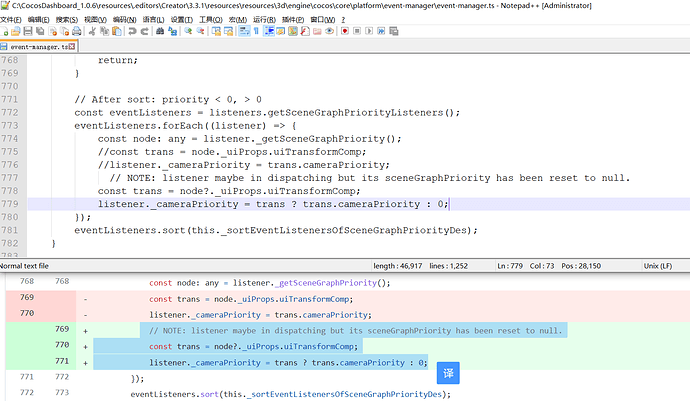The width and height of the screenshot is (690, 401).
Task: Click the Open file folder icon
Action: pos(16,31)
